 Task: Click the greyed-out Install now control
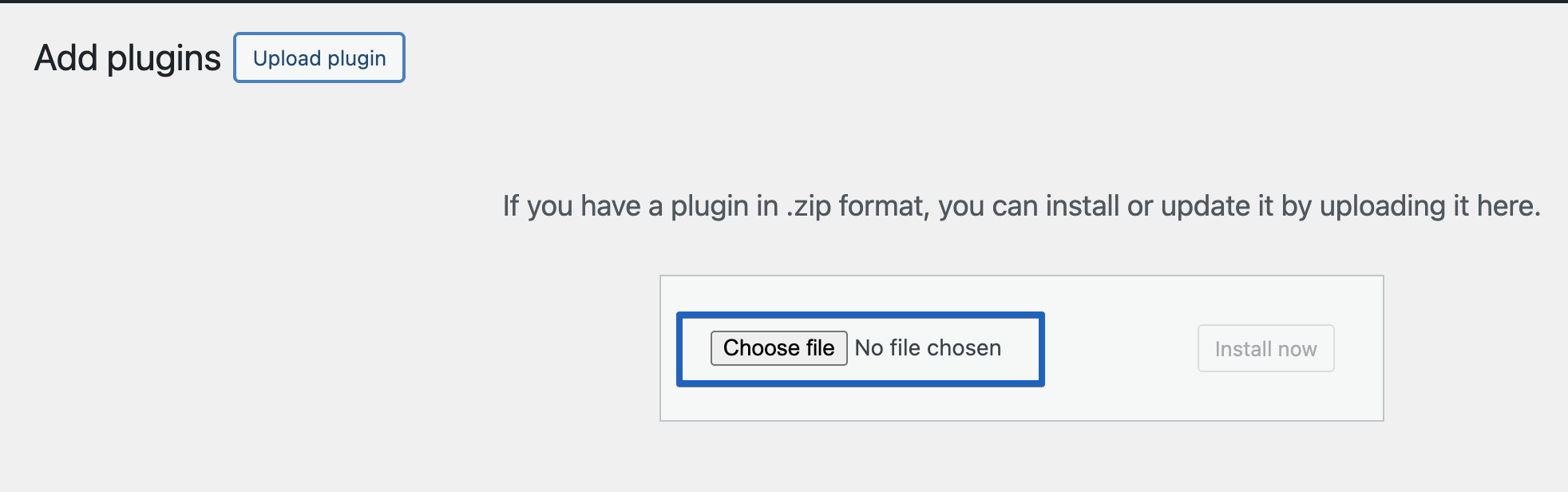point(1265,348)
